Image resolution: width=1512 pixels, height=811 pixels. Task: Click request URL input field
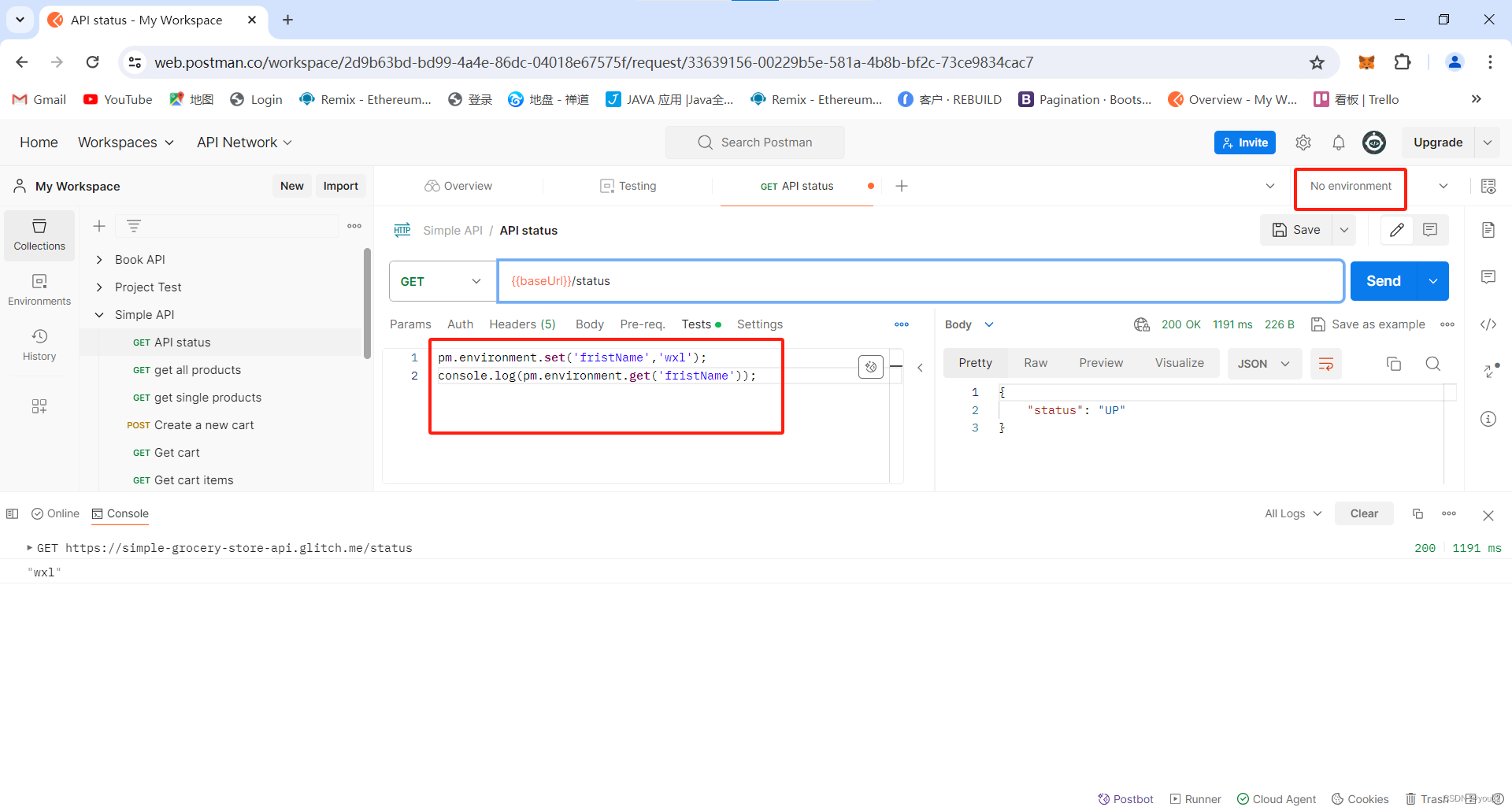click(x=920, y=281)
